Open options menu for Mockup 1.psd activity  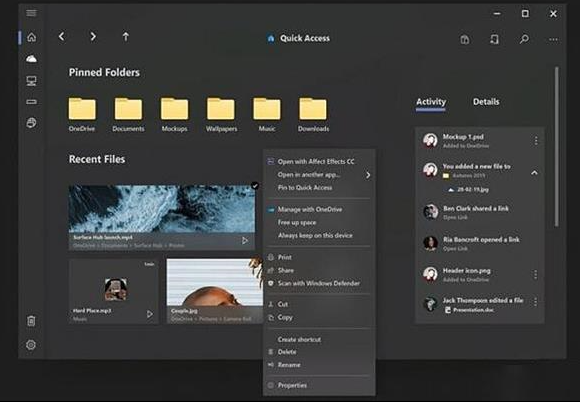536,141
